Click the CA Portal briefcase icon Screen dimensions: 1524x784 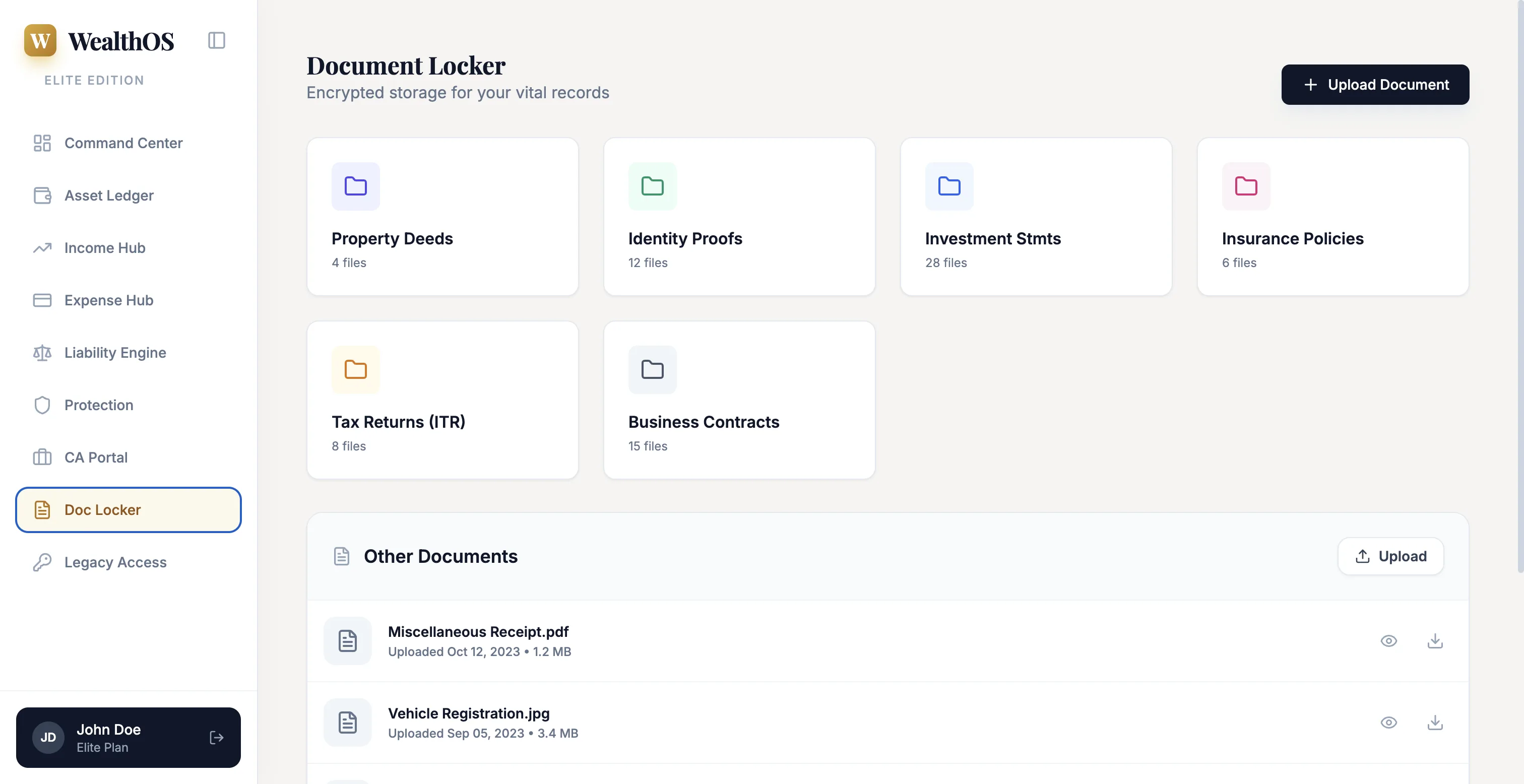pyautogui.click(x=42, y=458)
